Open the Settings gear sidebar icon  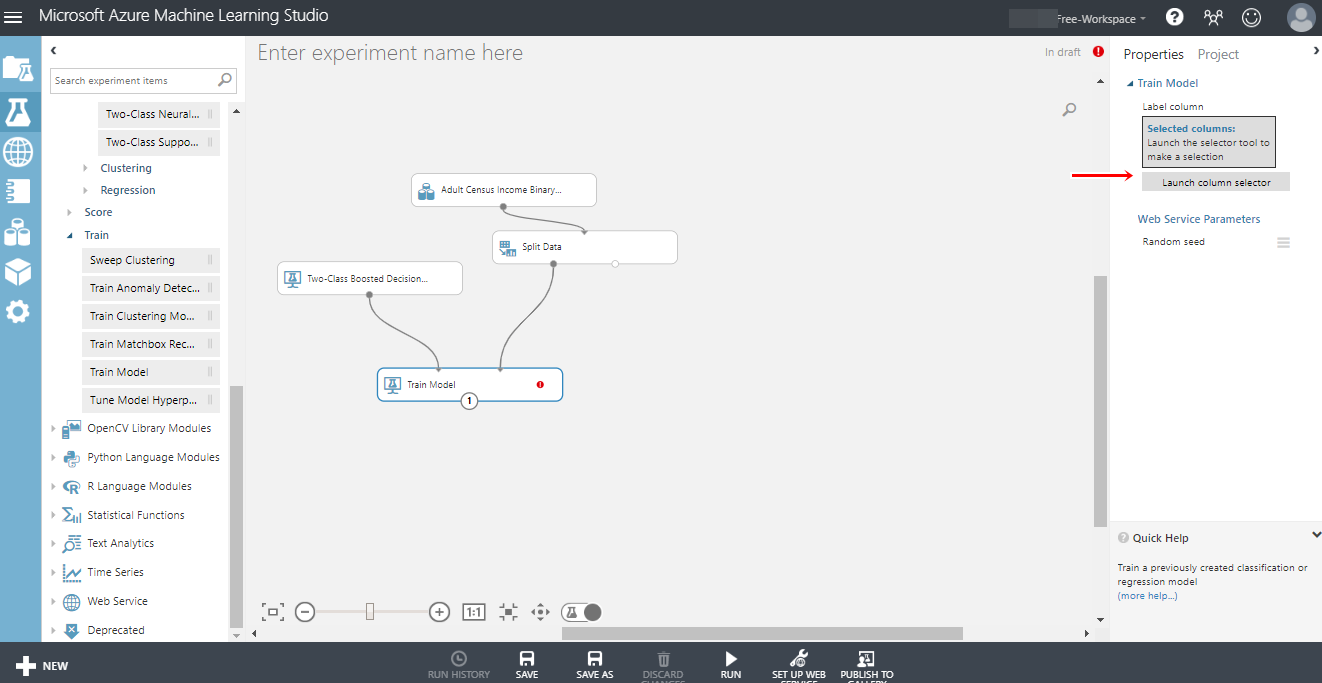click(x=18, y=312)
